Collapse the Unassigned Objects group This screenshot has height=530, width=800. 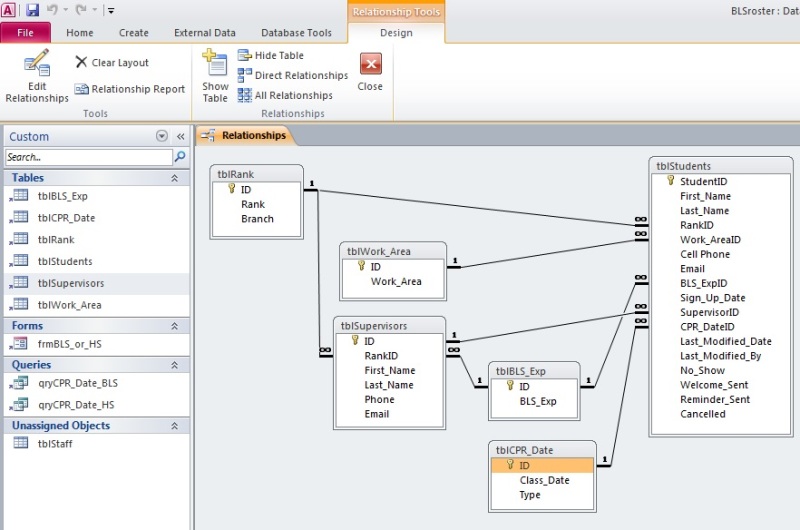tap(174, 426)
